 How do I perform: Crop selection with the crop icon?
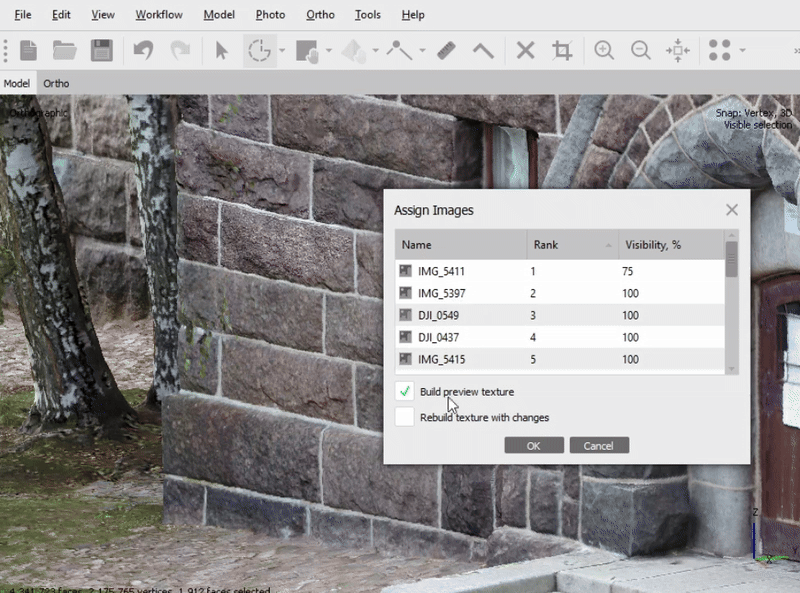click(562, 51)
